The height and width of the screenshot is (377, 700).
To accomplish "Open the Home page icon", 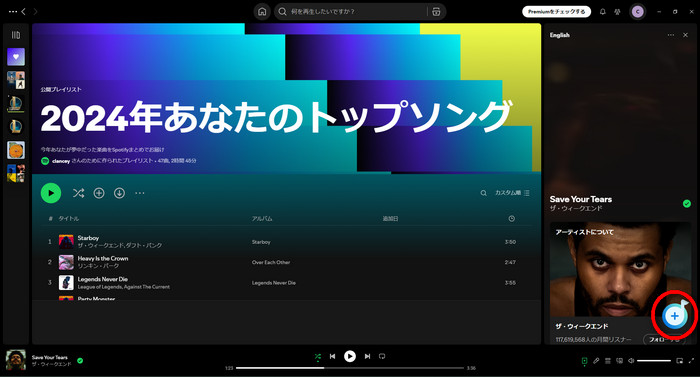I will (x=262, y=12).
